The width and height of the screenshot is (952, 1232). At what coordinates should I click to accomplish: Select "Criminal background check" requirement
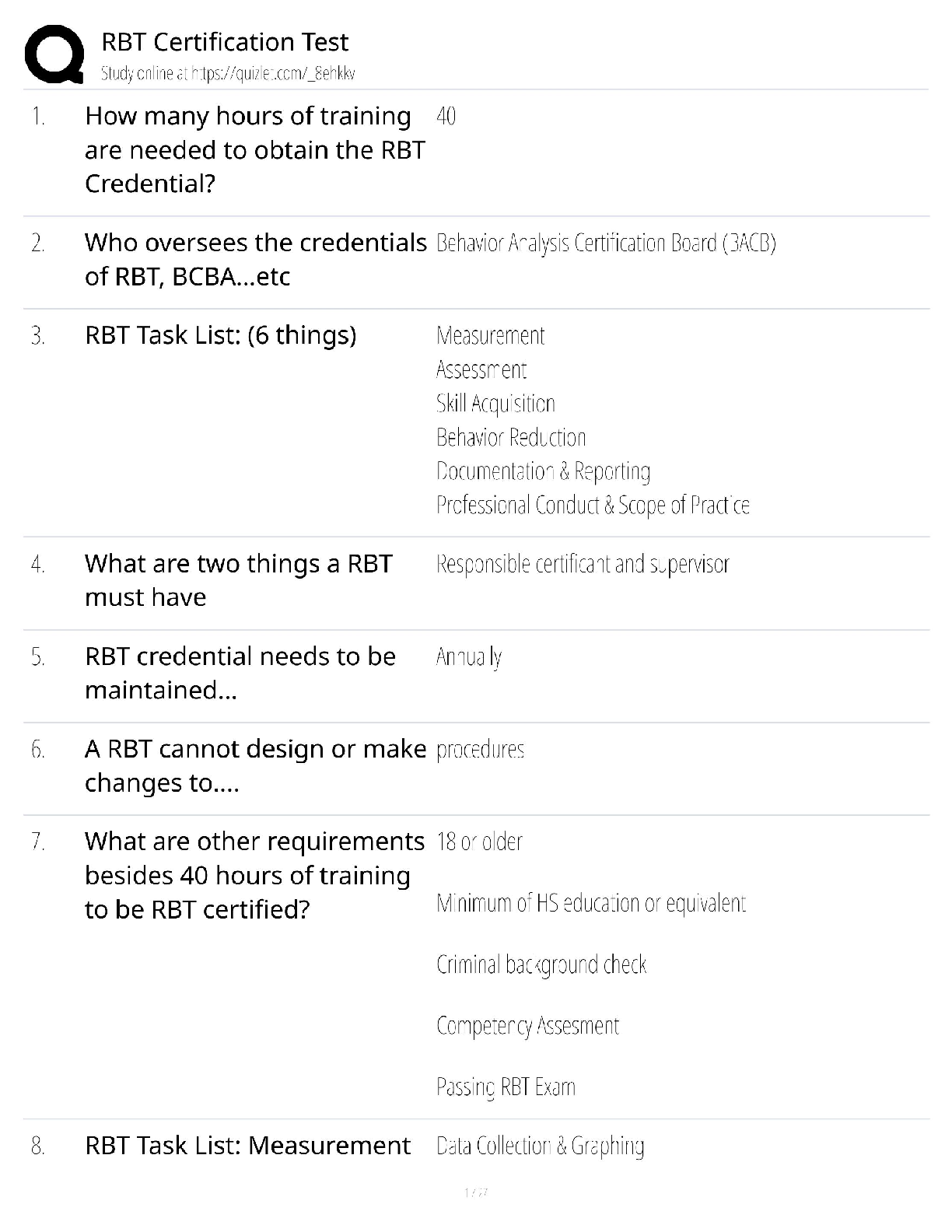pyautogui.click(x=541, y=965)
